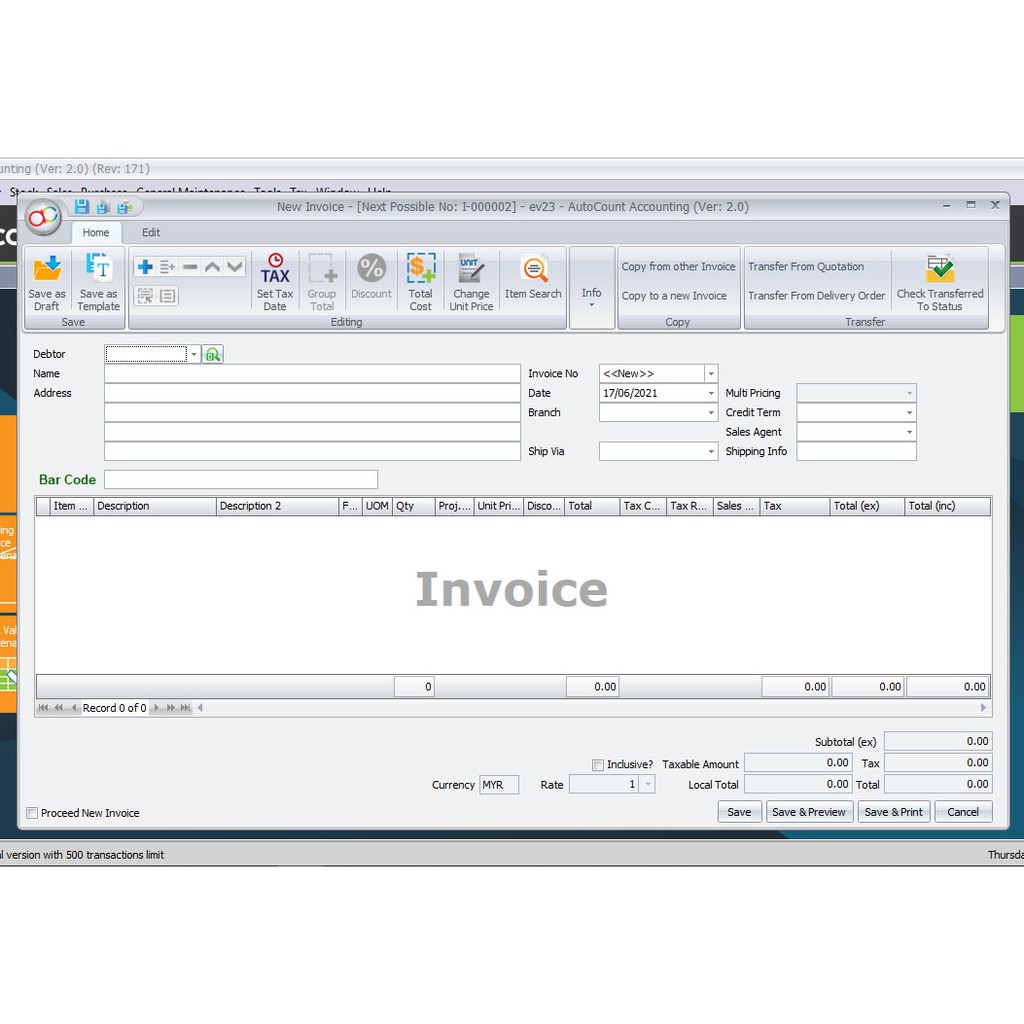Click the Save as Template icon
Viewport: 1024px width, 1024px height.
[x=98, y=270]
